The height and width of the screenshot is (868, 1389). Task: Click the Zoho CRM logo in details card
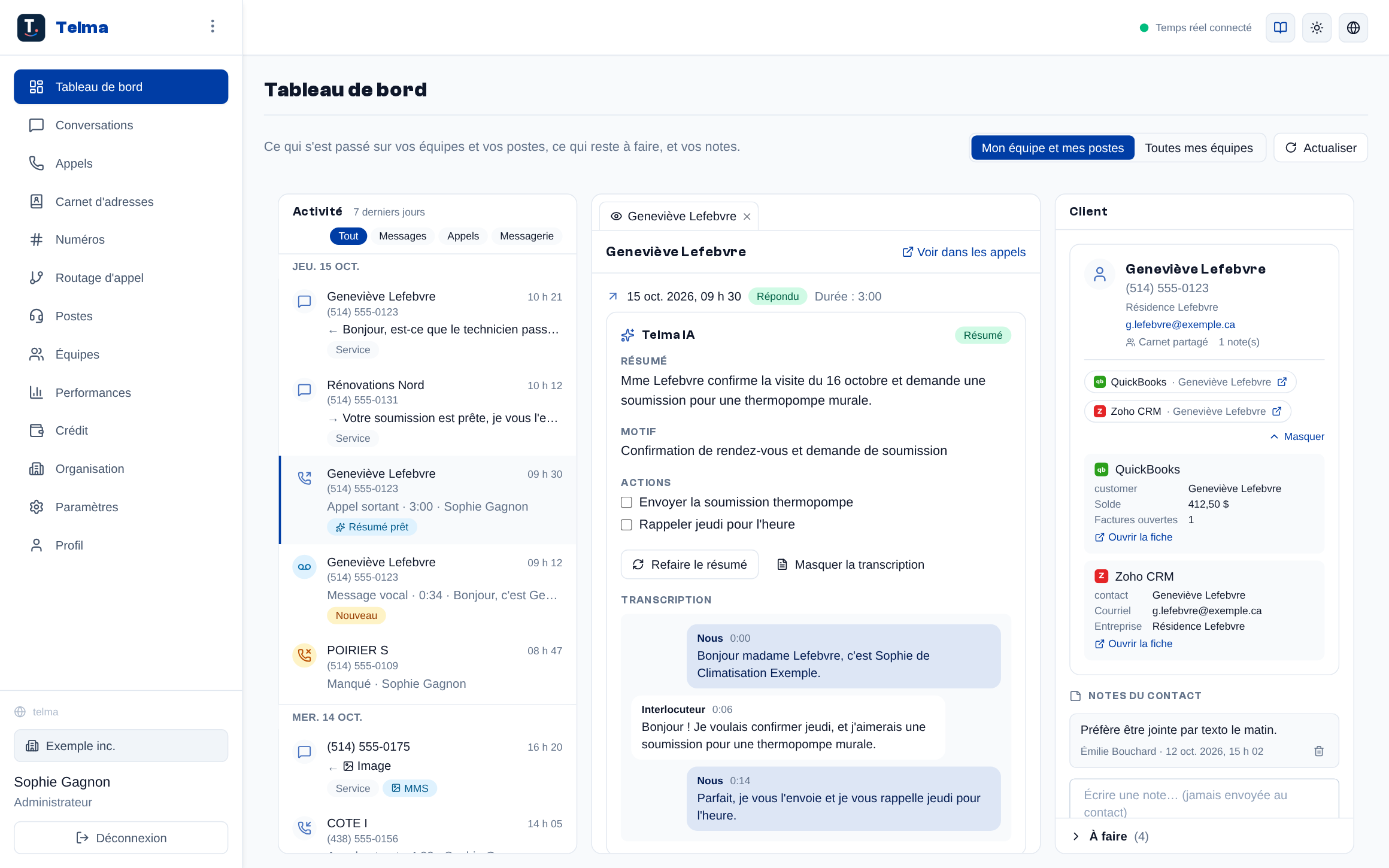[1101, 576]
